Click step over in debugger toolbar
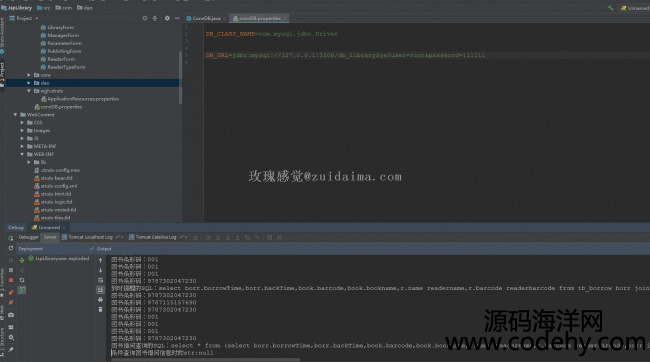The width and height of the screenshot is (650, 362). pos(208,238)
